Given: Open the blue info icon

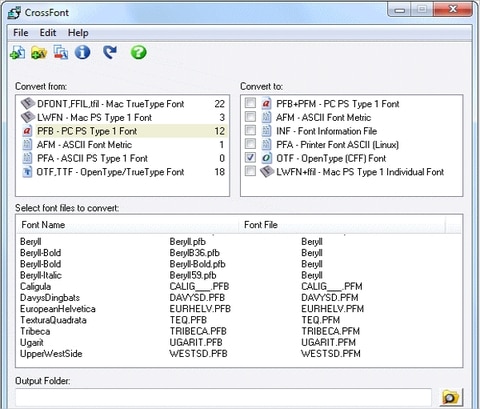Looking at the screenshot, I should (82, 52).
